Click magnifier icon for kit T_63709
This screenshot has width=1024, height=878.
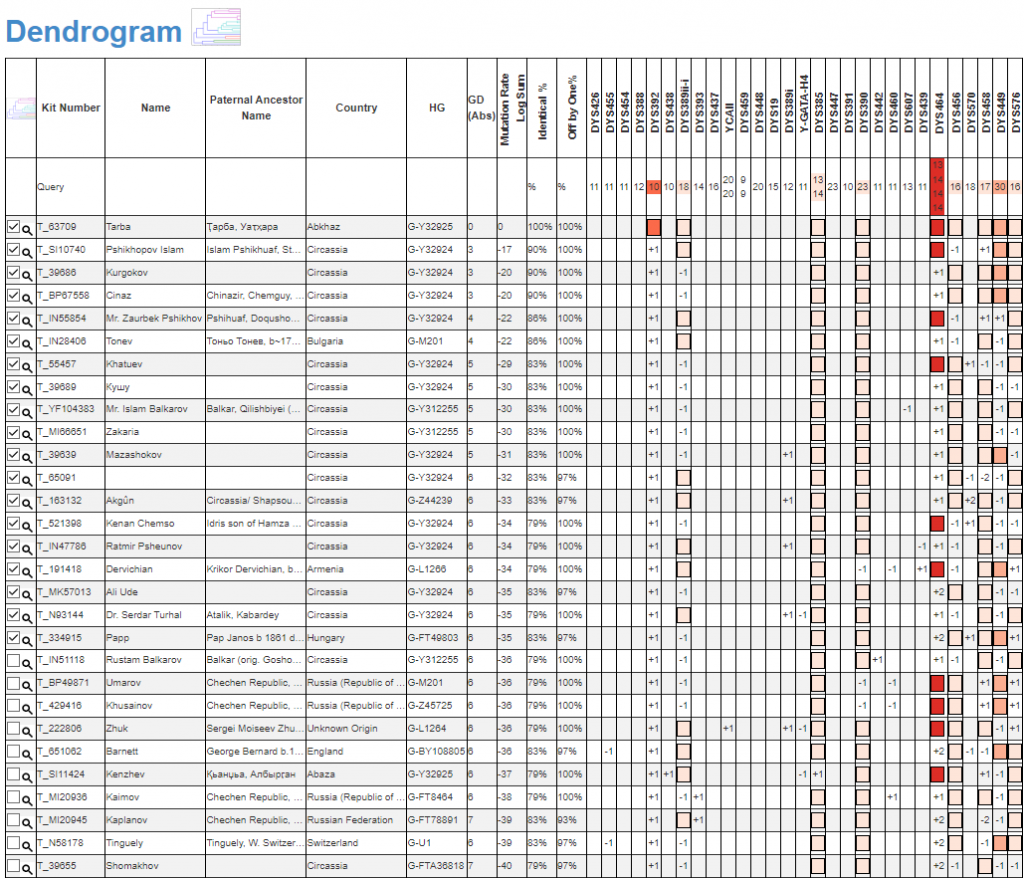pos(27,228)
